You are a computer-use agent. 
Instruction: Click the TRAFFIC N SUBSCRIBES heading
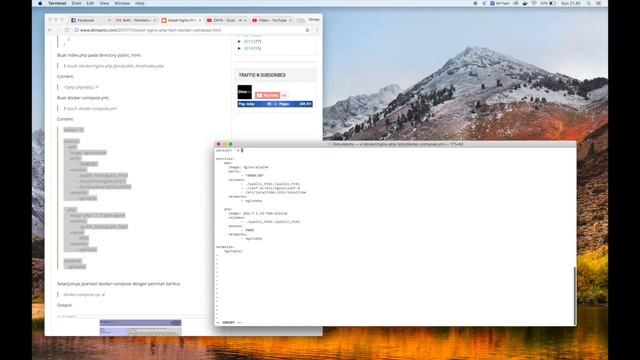262,75
